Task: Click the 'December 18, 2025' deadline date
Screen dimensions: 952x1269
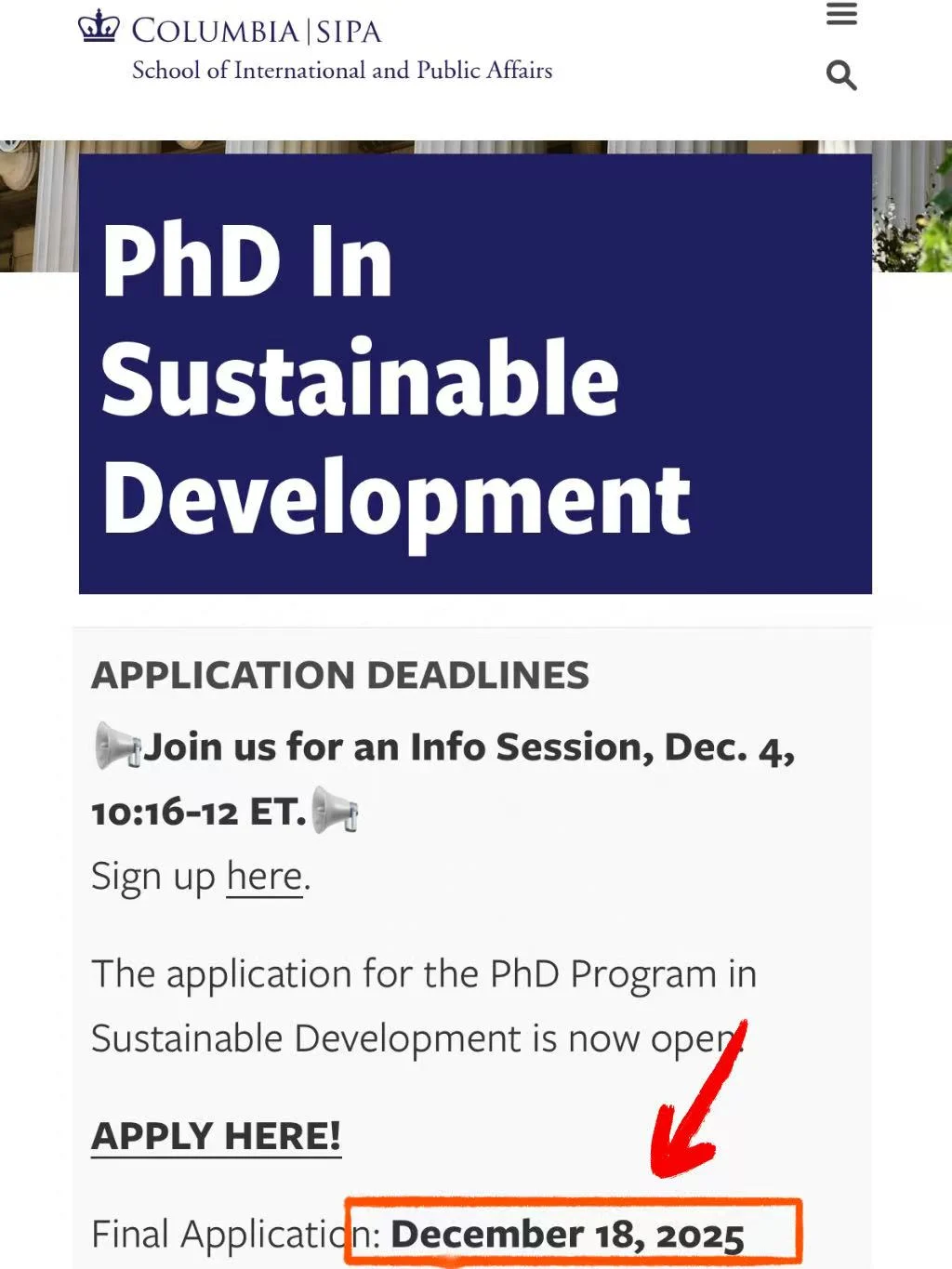Action: click(567, 1235)
